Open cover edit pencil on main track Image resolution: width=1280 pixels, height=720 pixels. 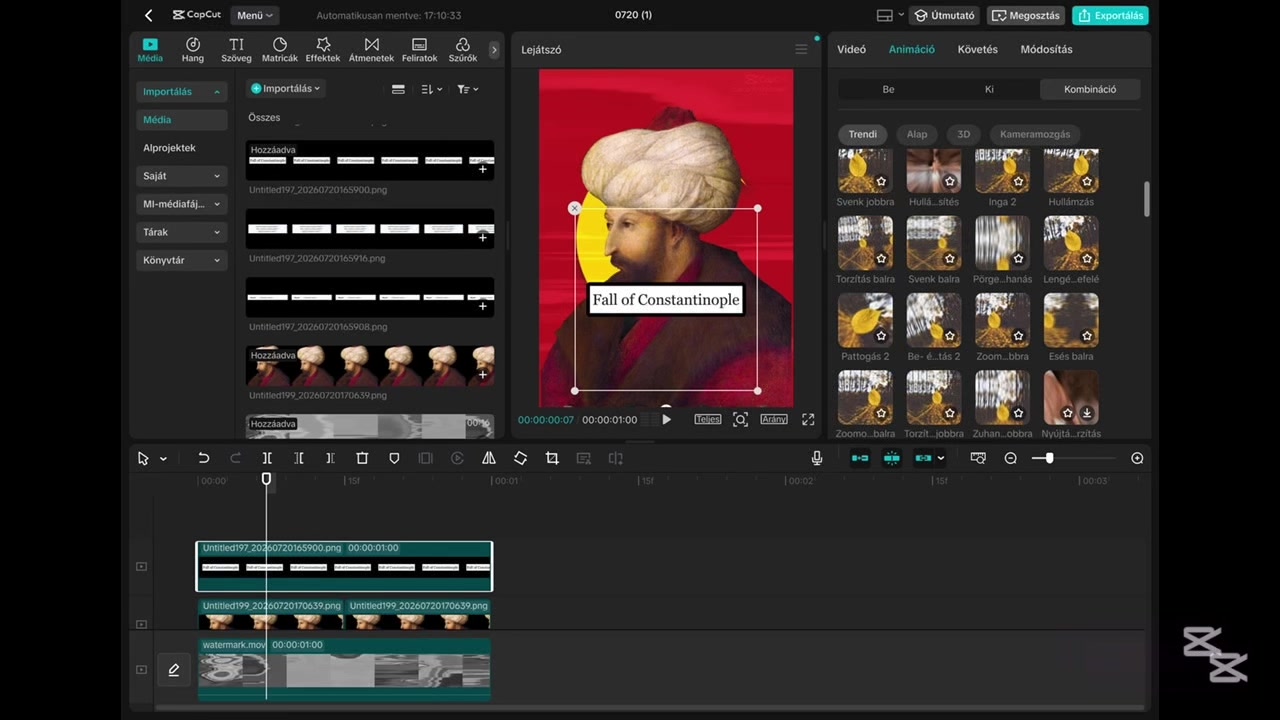click(x=173, y=670)
